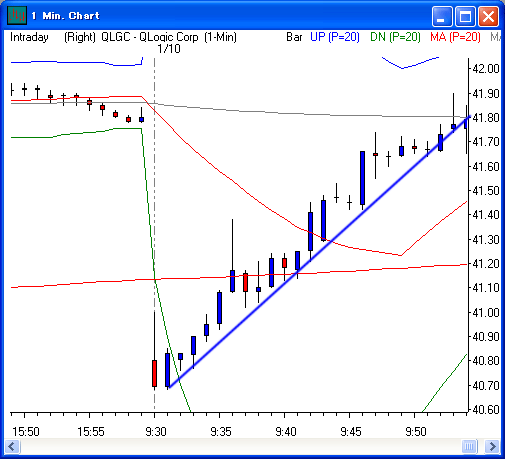Image resolution: width=505 pixels, height=459 pixels.
Task: Click the right scroll arrow button
Action: [492, 446]
